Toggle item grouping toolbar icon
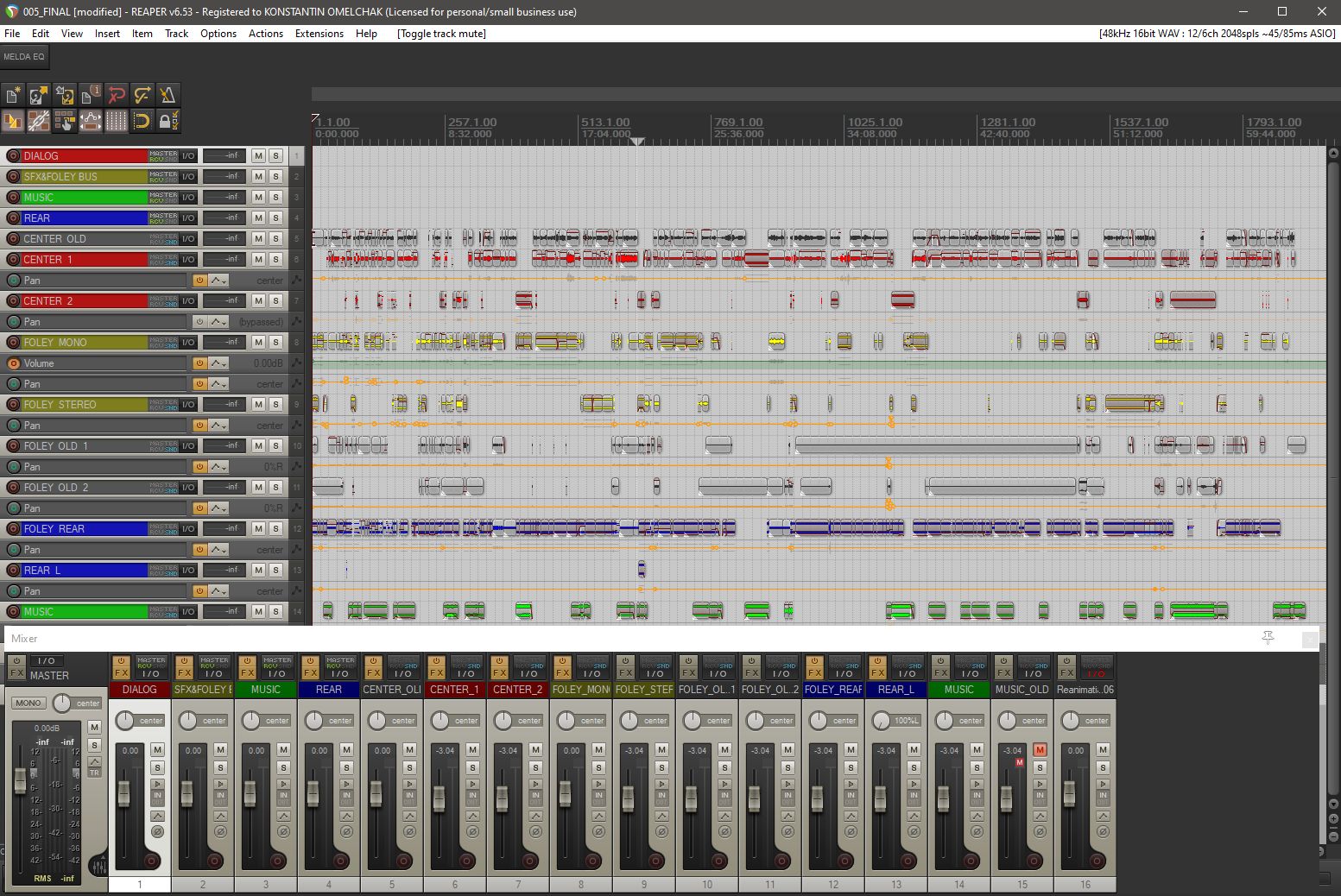Screen dimensions: 1341x896 39,121
